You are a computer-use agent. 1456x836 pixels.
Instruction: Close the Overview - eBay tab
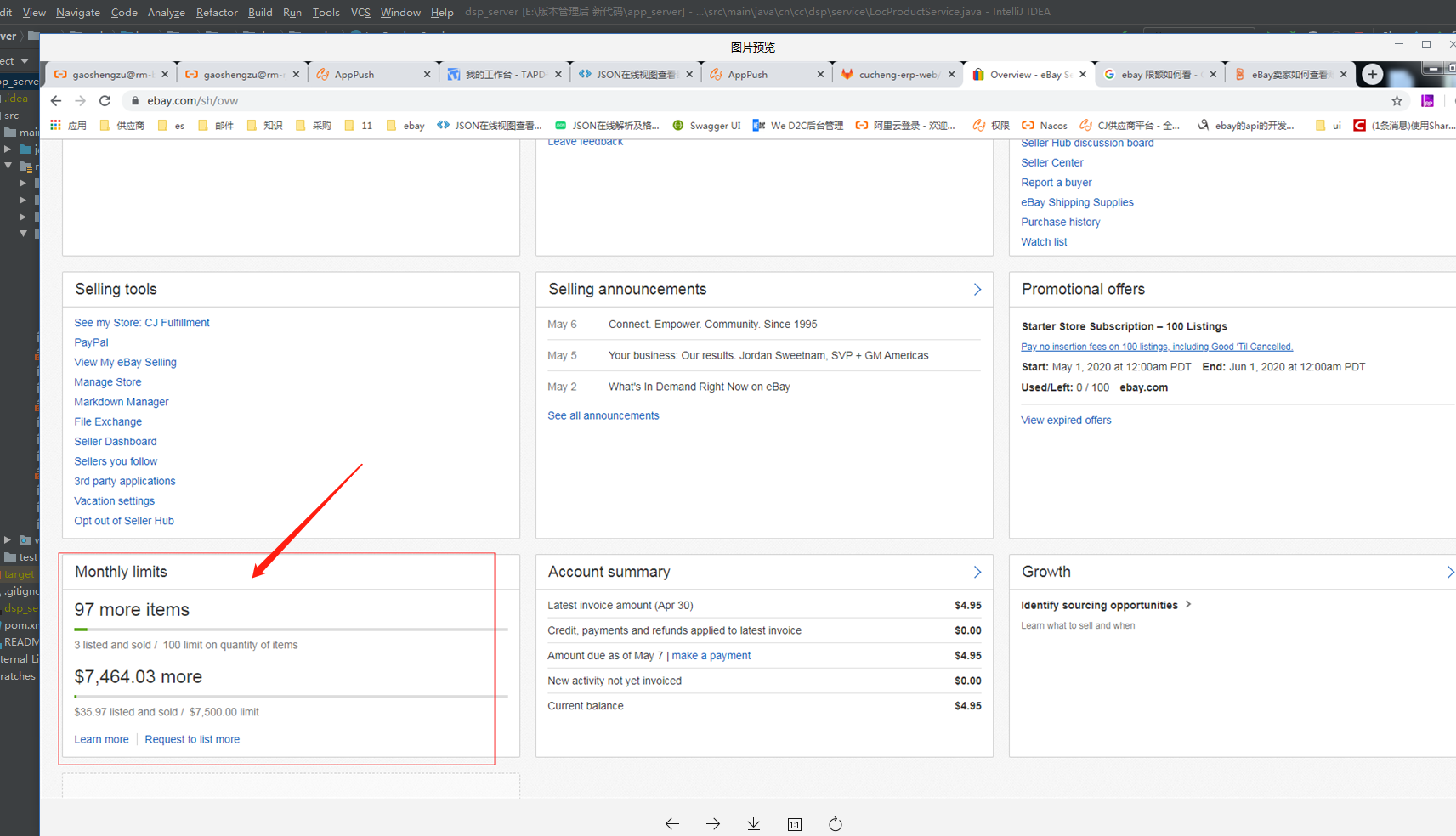click(1083, 75)
